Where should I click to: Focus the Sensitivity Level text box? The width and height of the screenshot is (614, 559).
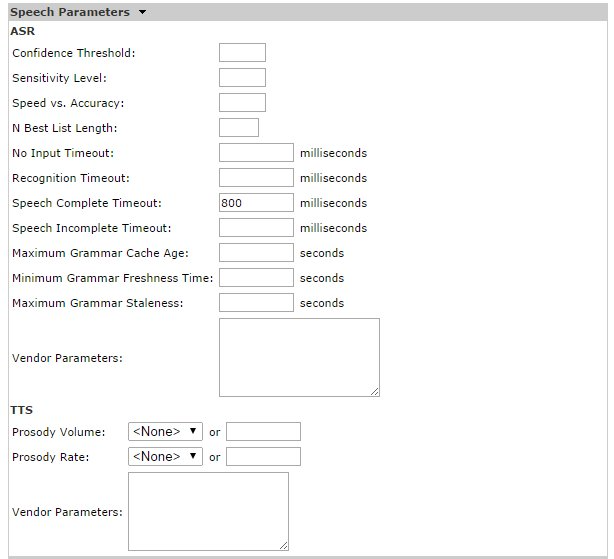tap(242, 78)
